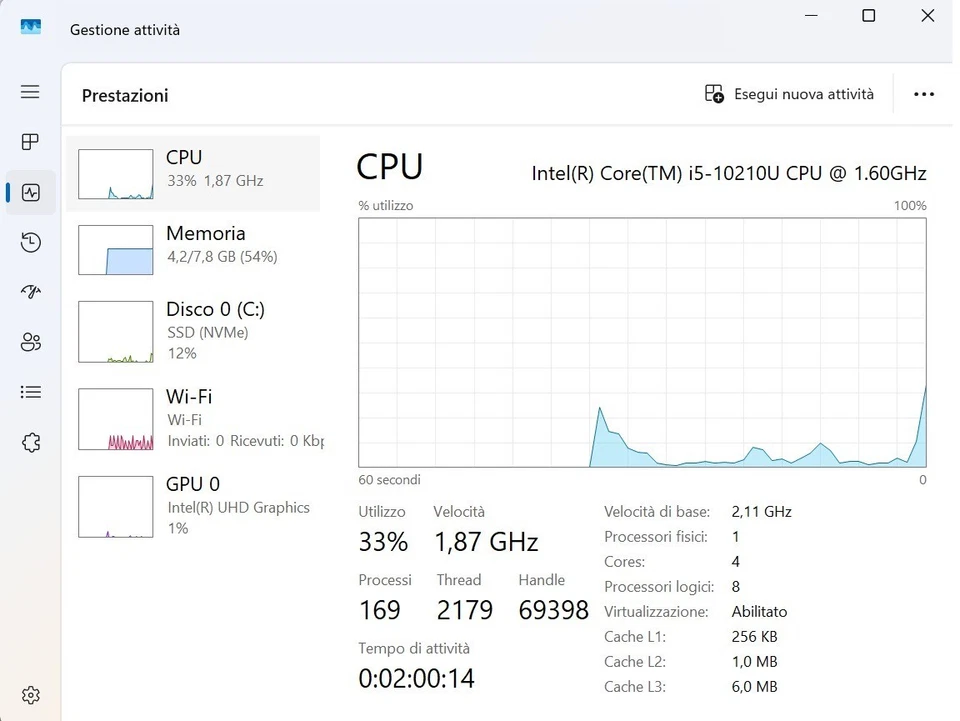Click the Velocità value 1,87 GHz
The width and height of the screenshot is (960, 721).
[x=486, y=542]
